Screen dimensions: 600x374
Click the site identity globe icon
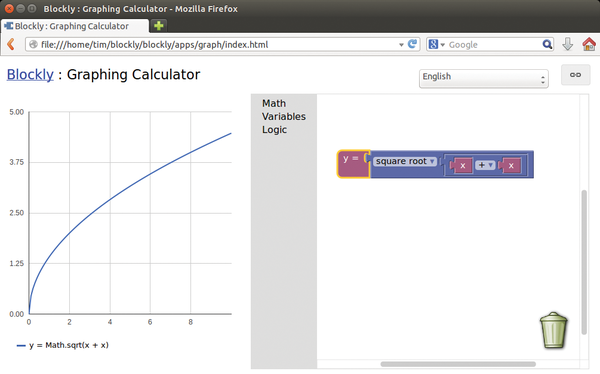pos(33,44)
